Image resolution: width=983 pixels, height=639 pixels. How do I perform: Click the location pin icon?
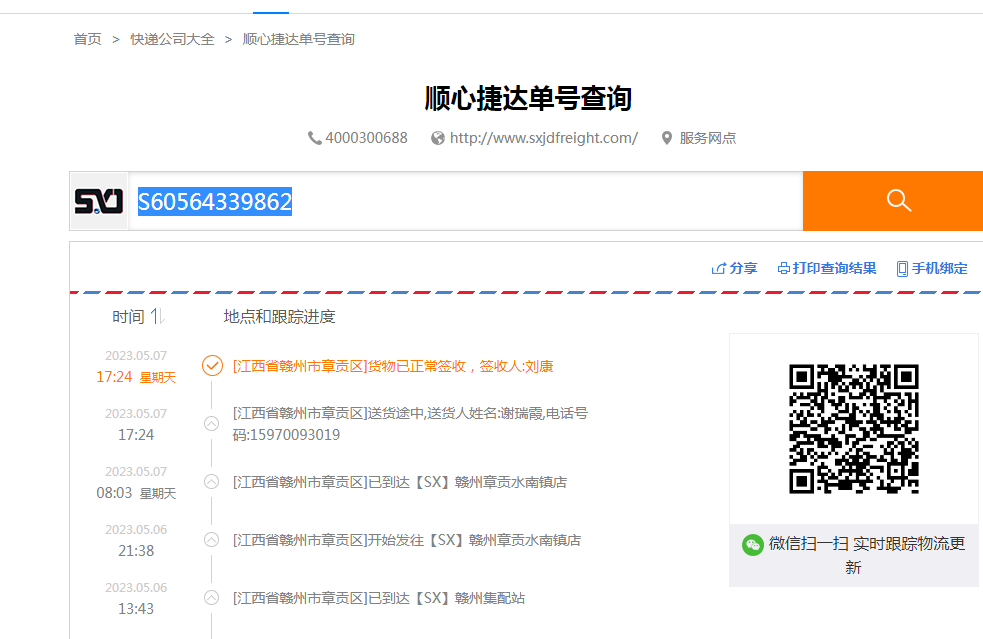coord(667,138)
